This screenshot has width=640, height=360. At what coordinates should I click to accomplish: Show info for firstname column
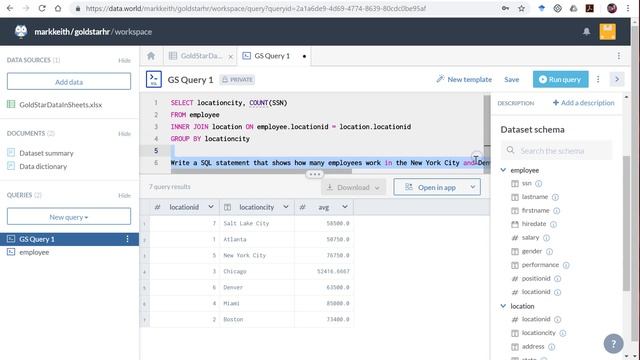[556, 211]
